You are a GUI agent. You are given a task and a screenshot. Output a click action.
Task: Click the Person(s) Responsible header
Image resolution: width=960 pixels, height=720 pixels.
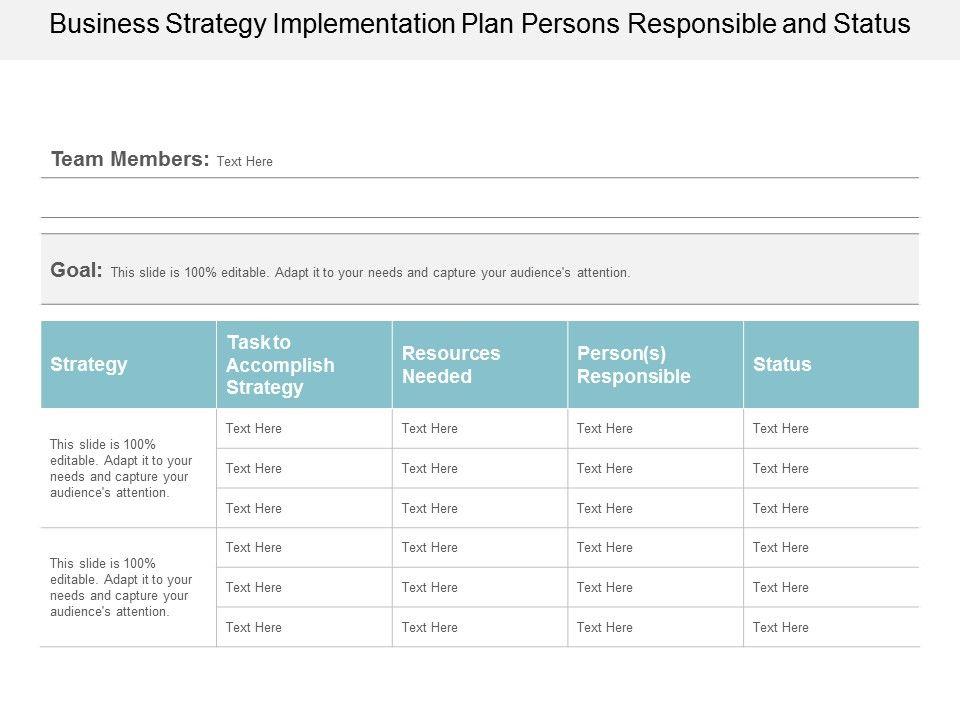[x=634, y=364]
